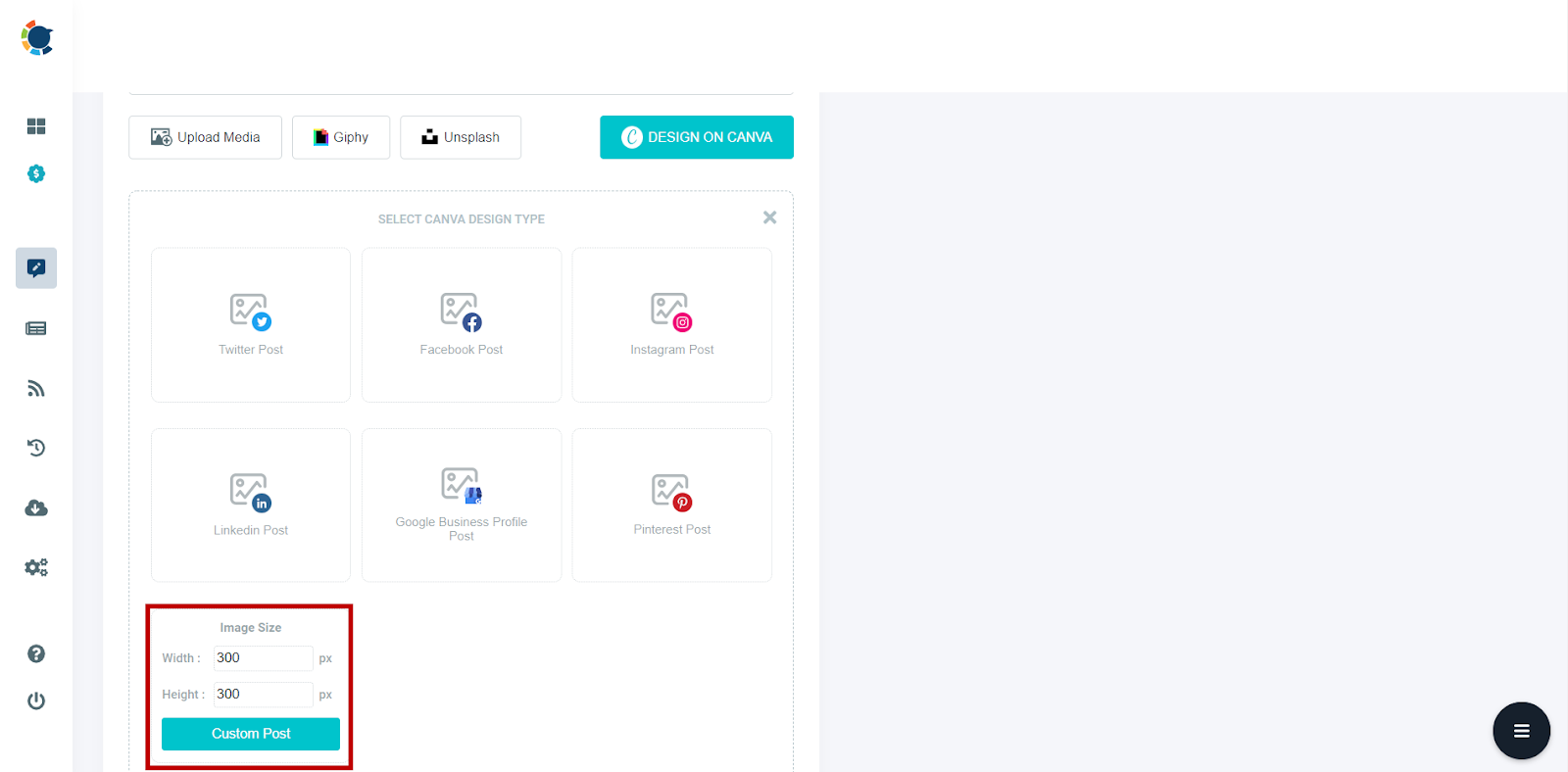Image resolution: width=1568 pixels, height=772 pixels.
Task: Open the RSS feed icon in sidebar
Action: [x=36, y=389]
